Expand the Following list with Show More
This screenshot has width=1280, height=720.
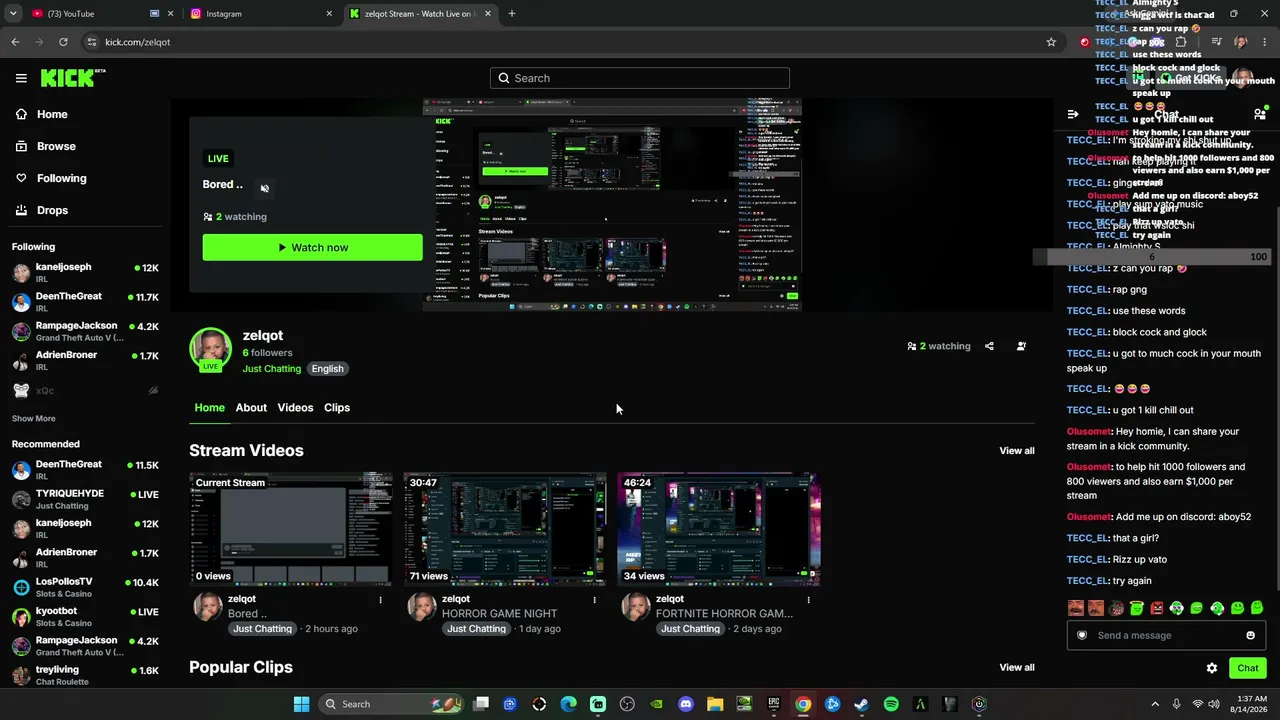34,419
